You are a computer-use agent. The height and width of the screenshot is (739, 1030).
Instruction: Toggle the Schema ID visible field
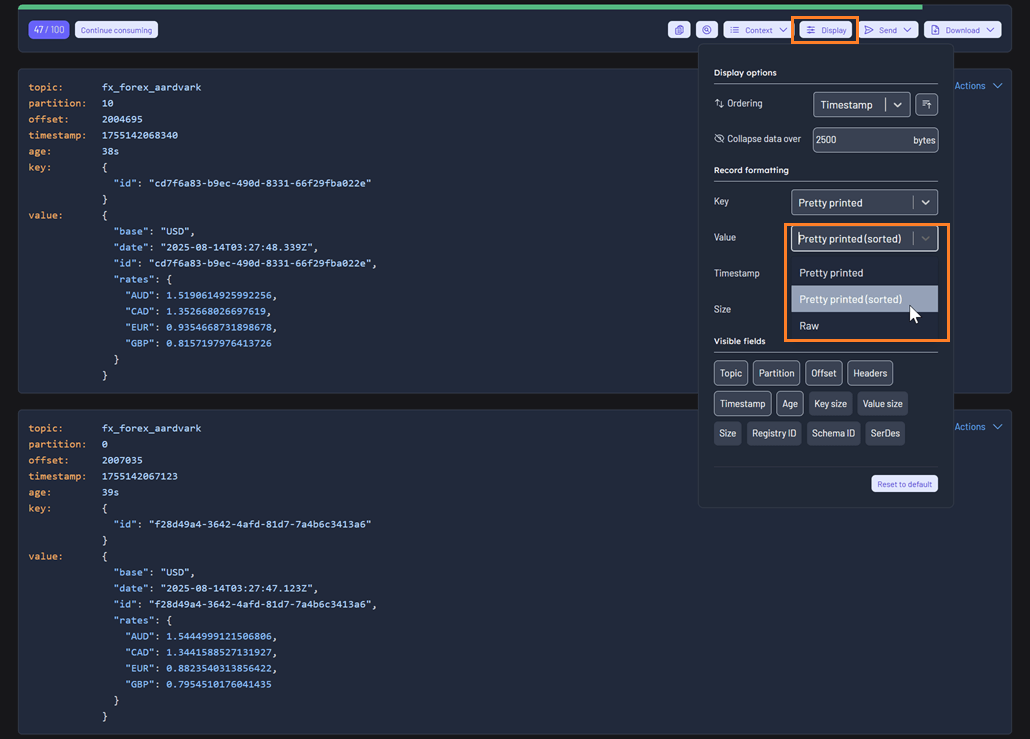click(833, 433)
